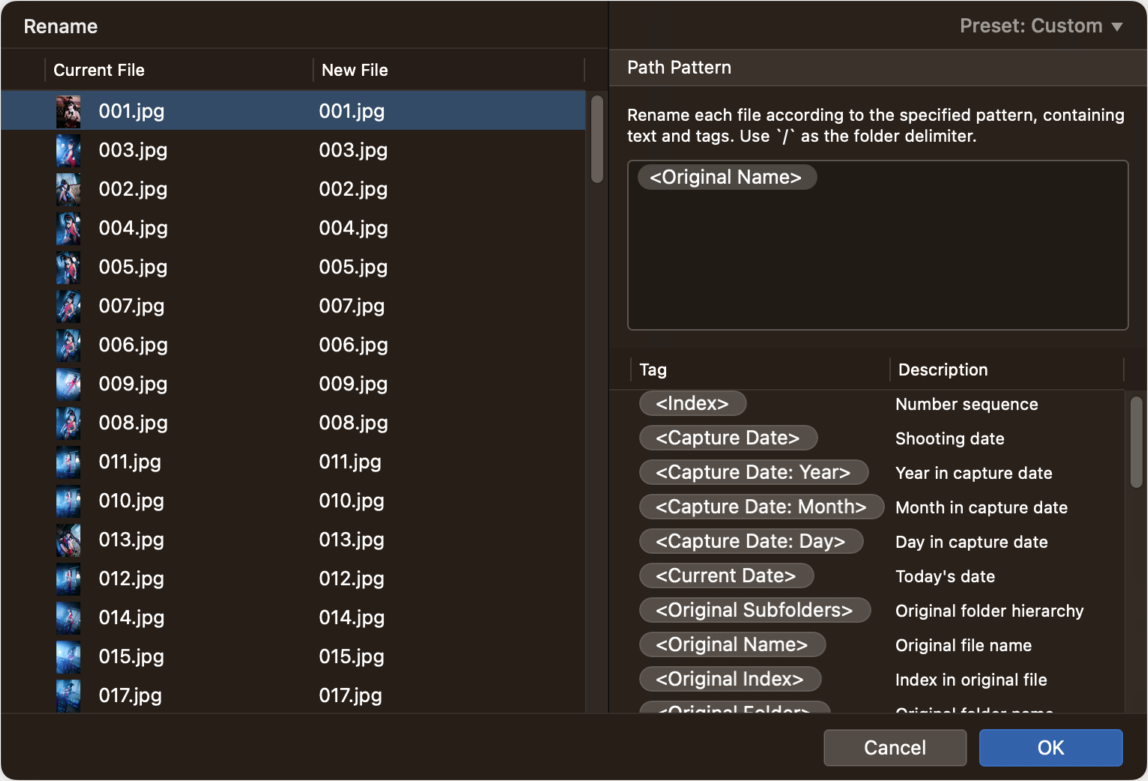Select the 001.jpg thumbnail icon

[69, 111]
